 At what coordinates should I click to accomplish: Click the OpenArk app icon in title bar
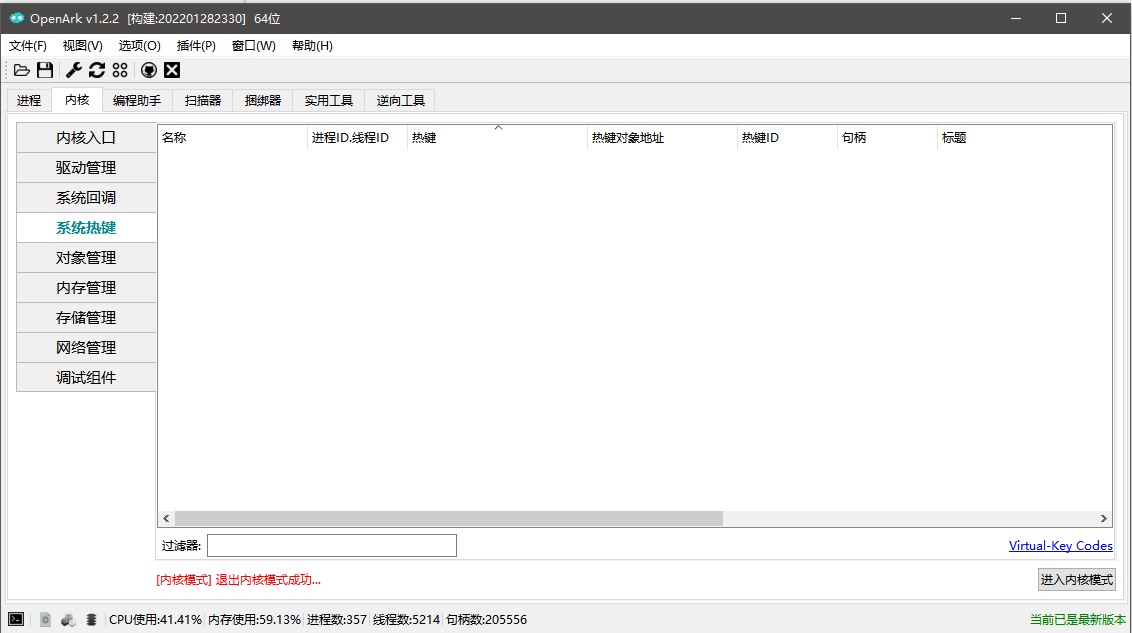[x=16, y=18]
